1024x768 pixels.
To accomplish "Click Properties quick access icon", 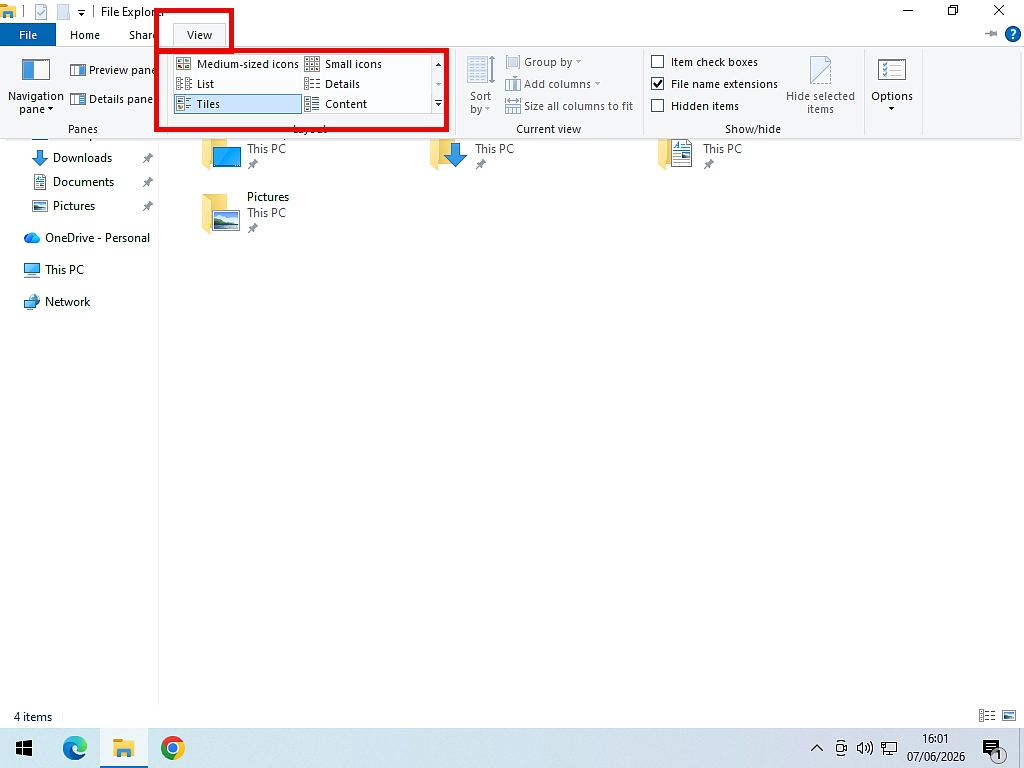I will 40,12.
